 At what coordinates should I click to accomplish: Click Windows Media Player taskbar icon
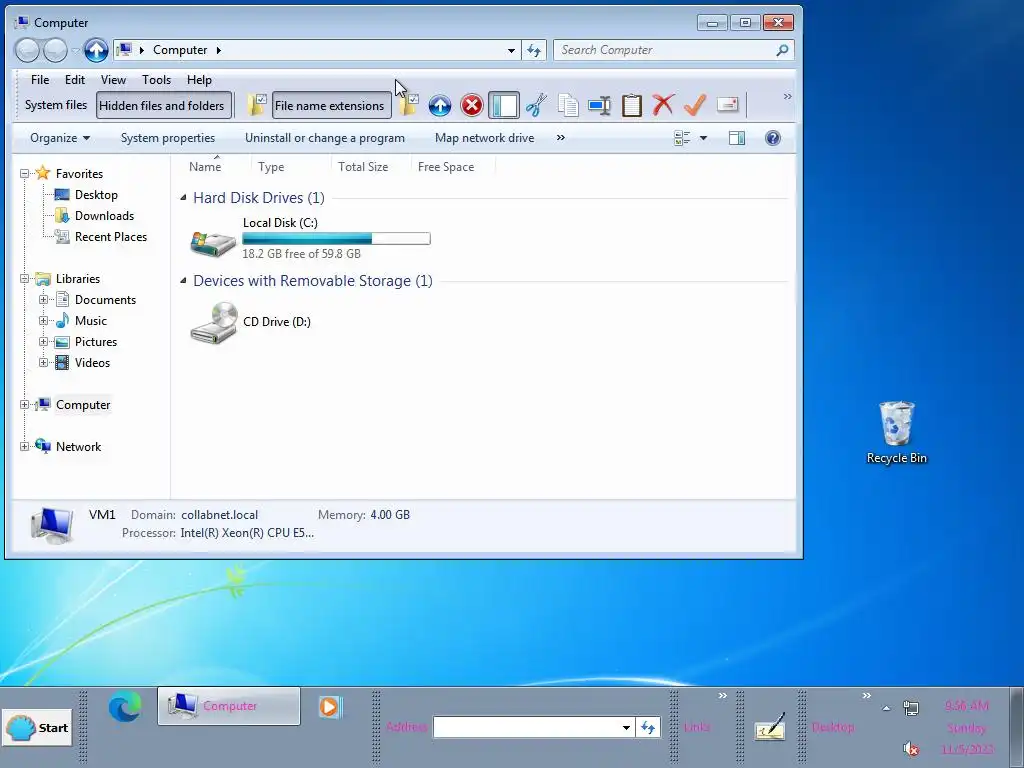(x=330, y=707)
